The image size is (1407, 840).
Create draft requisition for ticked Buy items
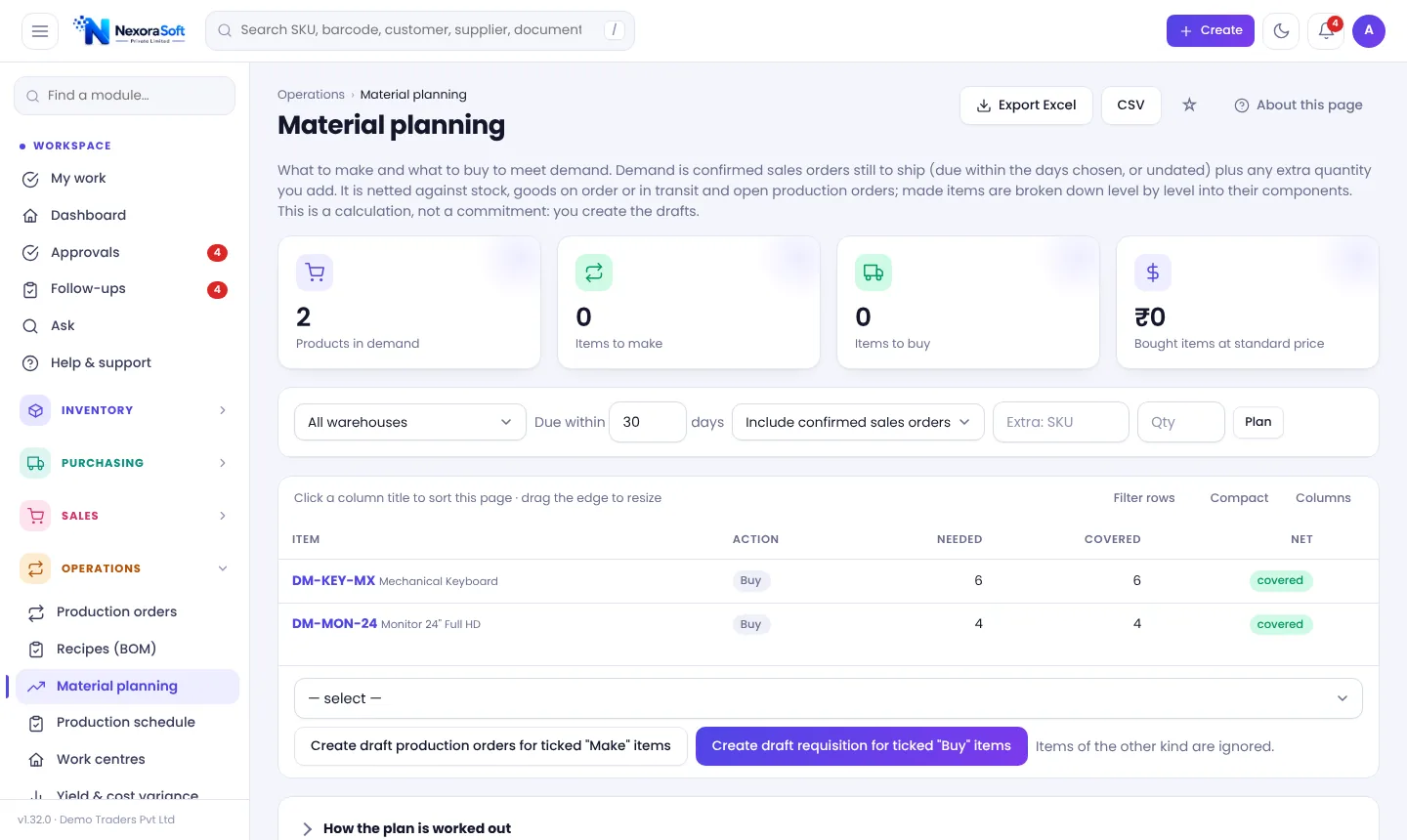pyautogui.click(x=862, y=746)
